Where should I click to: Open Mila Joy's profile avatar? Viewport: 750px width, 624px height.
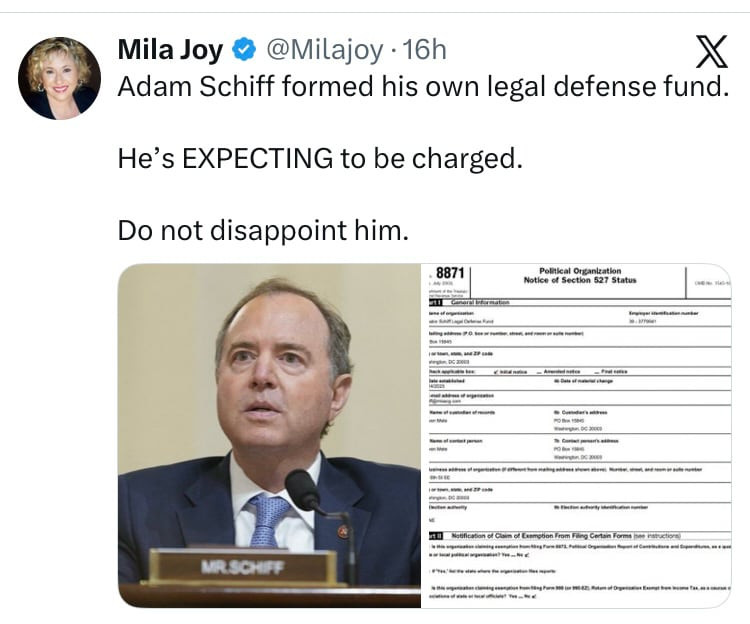(59, 78)
